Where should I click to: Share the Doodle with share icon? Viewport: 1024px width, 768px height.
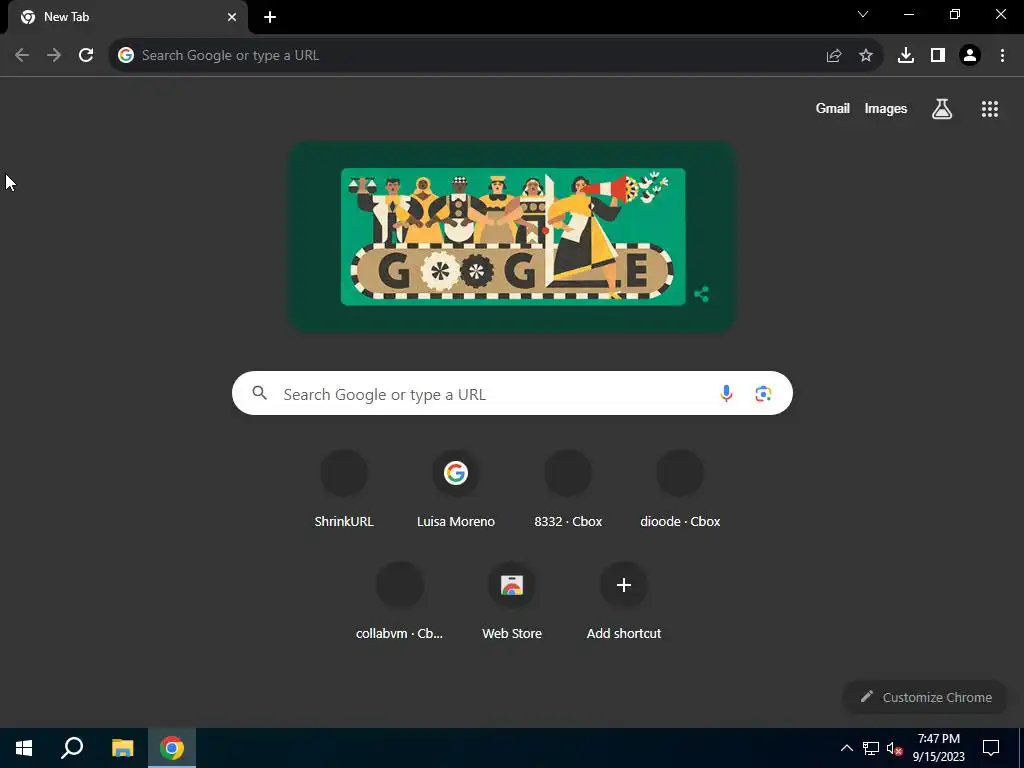[x=701, y=294]
